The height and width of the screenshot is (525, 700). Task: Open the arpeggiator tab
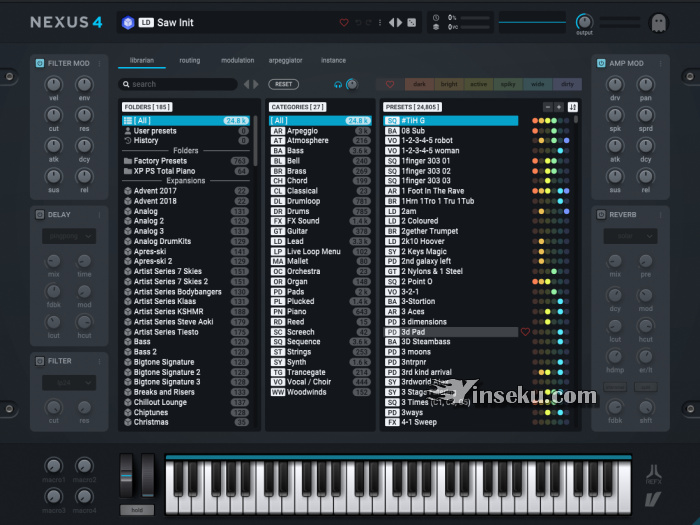click(x=288, y=60)
